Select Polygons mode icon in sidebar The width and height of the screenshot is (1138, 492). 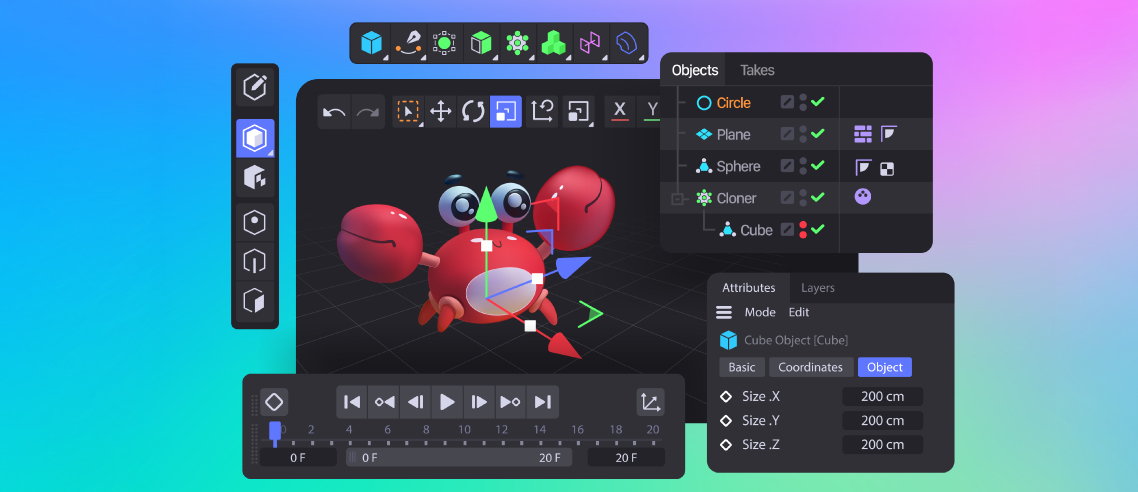coord(255,300)
